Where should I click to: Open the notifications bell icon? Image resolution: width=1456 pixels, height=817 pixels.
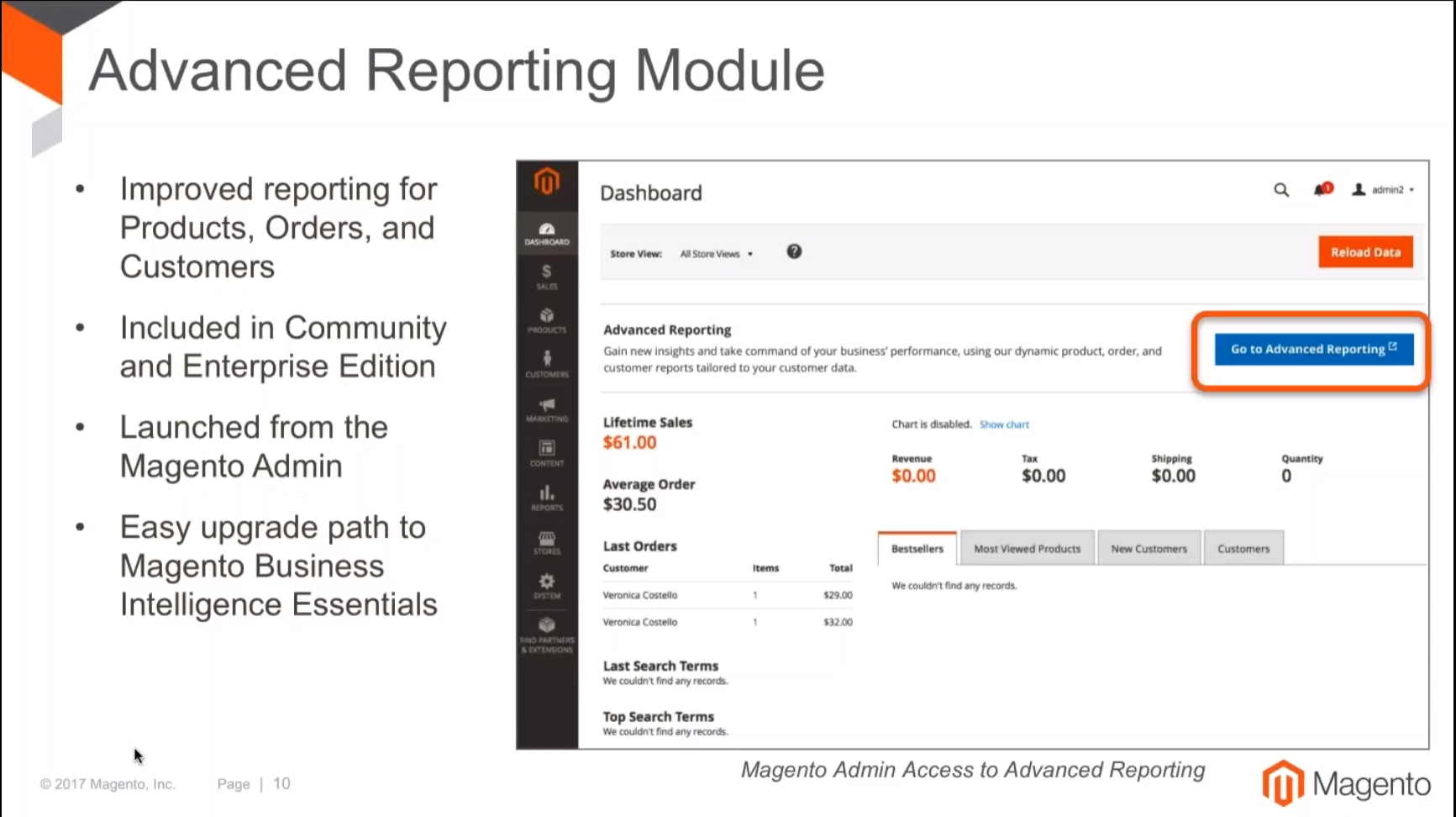pos(1322,190)
